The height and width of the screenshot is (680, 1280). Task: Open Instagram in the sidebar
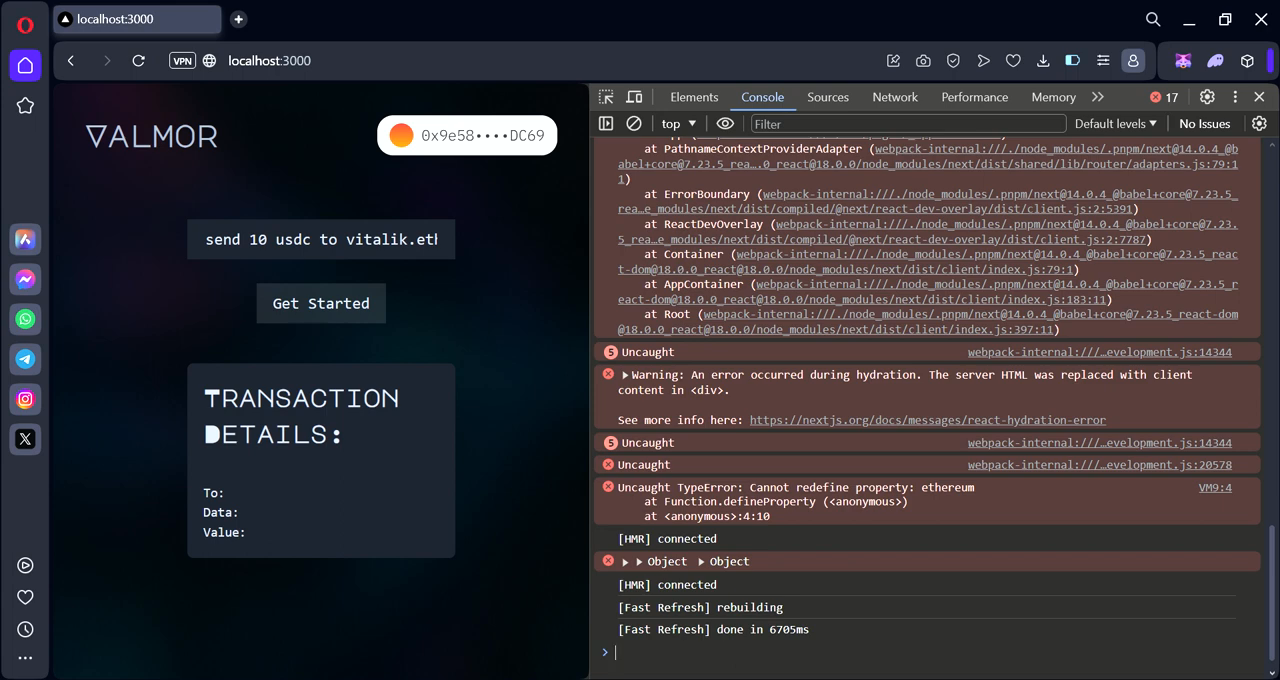coord(25,399)
